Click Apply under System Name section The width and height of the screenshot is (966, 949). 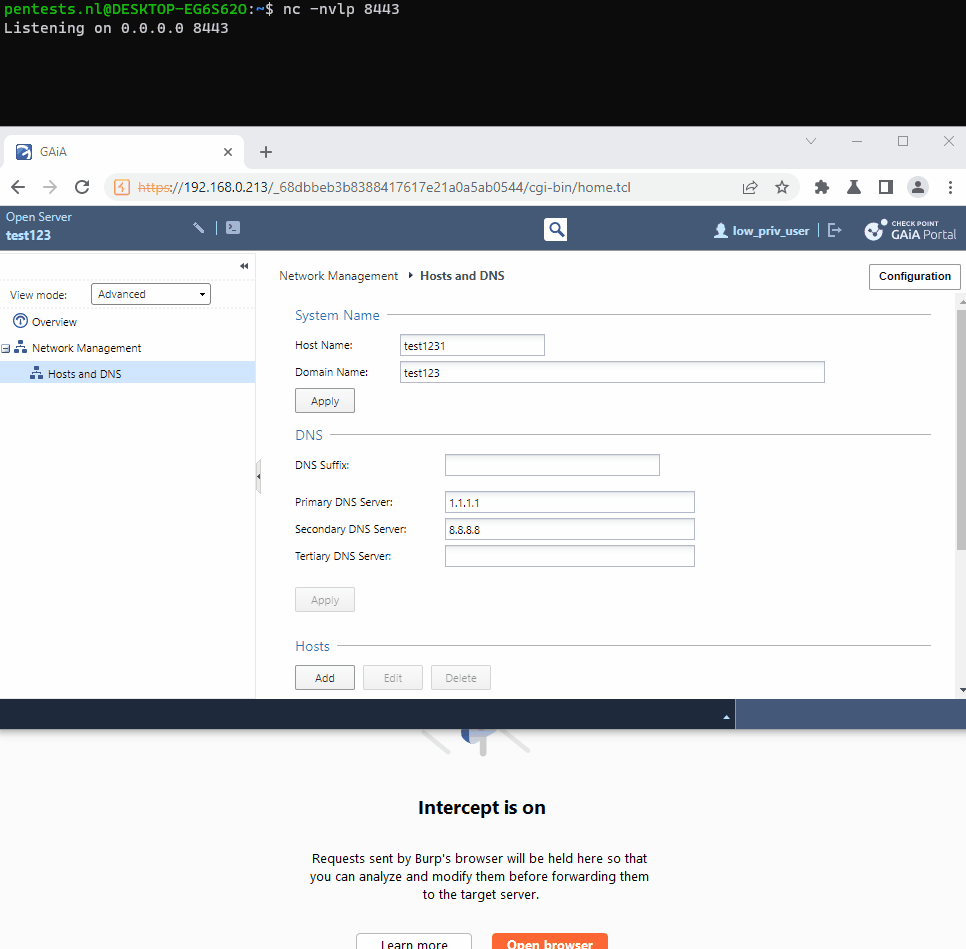point(325,401)
